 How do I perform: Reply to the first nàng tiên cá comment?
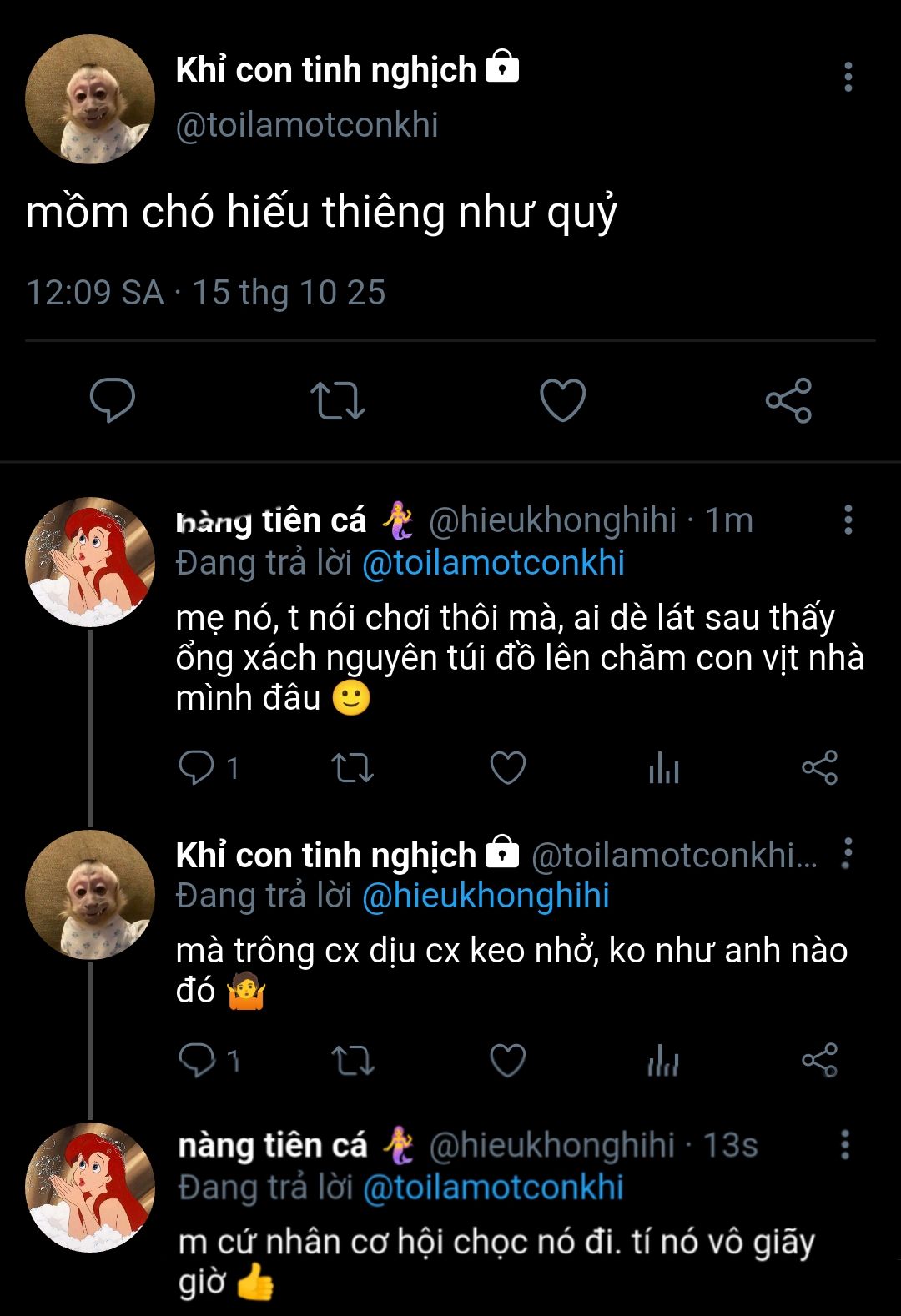197,767
